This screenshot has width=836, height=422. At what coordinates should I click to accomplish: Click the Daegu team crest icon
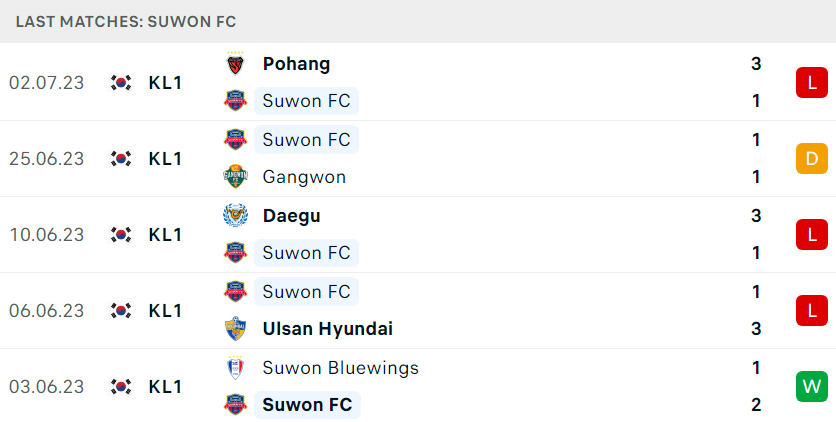pos(235,216)
